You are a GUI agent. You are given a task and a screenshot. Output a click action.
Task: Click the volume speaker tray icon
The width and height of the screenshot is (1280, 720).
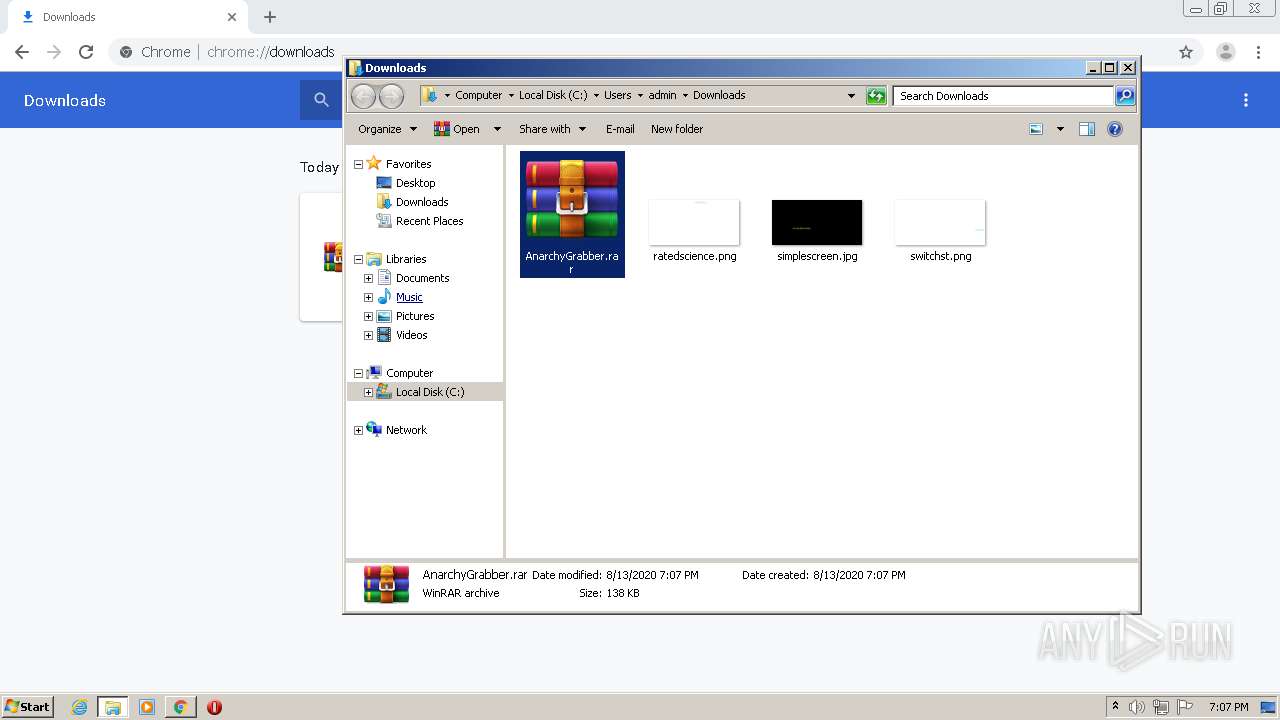(x=1137, y=707)
